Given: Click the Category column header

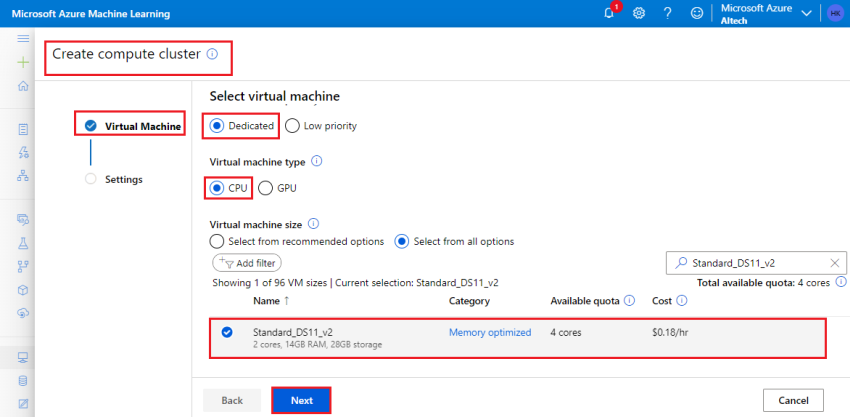Looking at the screenshot, I should tap(469, 300).
